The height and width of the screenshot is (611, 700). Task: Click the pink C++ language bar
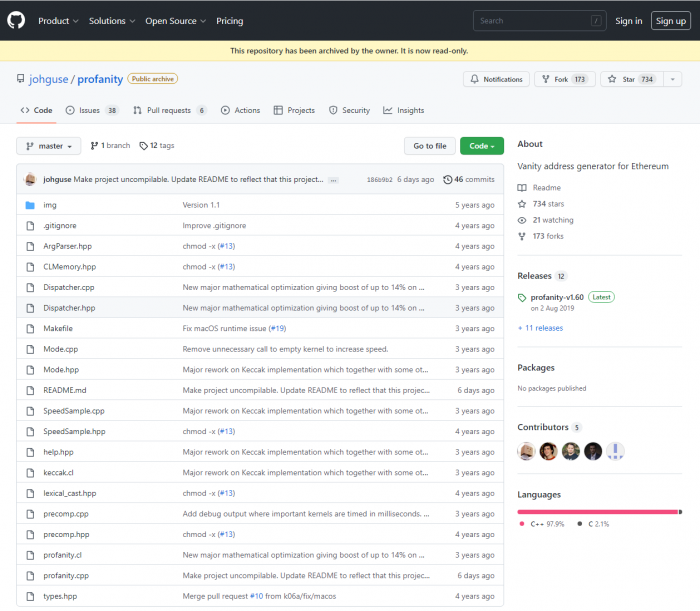(597, 512)
